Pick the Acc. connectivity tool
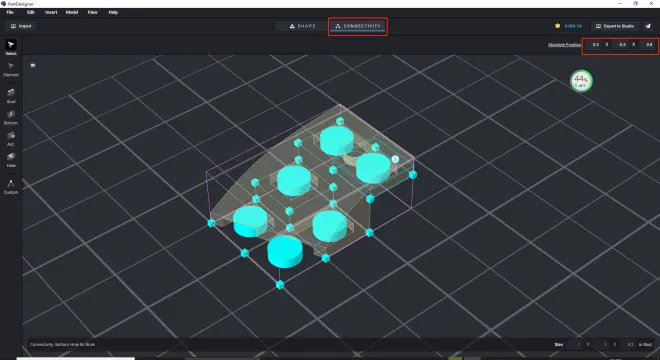The image size is (660, 360). (11, 139)
